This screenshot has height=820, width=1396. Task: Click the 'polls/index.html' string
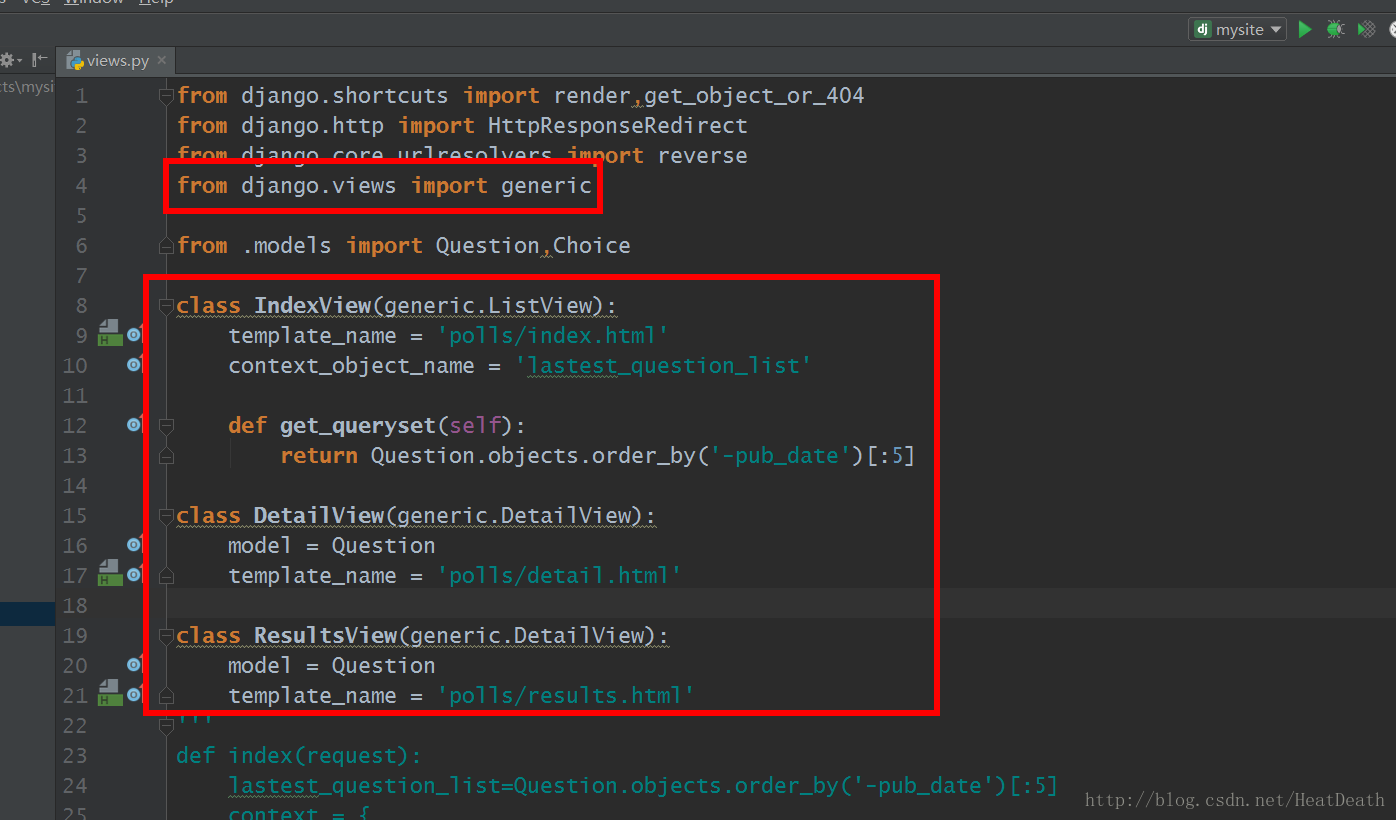pos(552,336)
